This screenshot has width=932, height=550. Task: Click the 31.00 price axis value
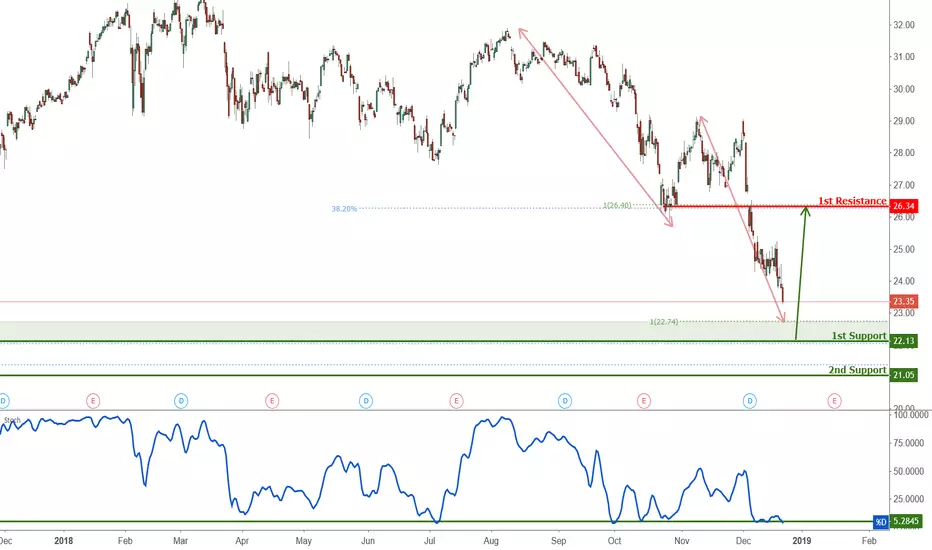(x=903, y=57)
